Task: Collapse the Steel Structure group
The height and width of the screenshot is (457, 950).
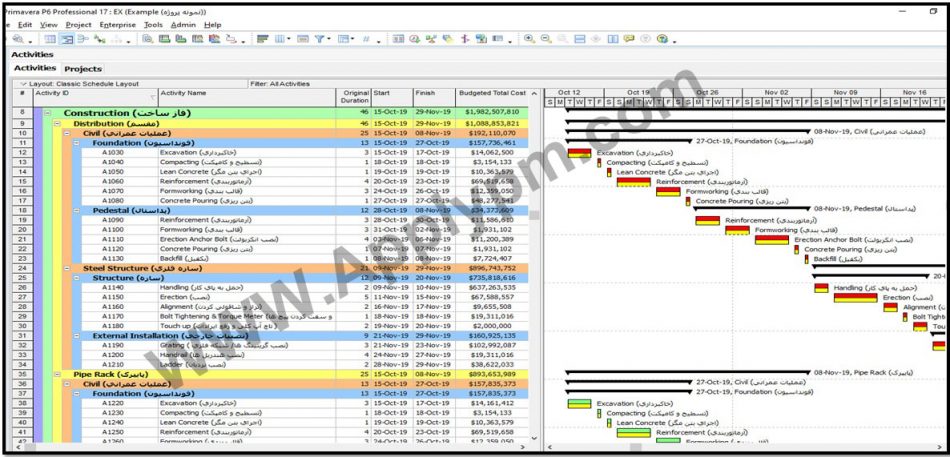Action: (x=67, y=268)
